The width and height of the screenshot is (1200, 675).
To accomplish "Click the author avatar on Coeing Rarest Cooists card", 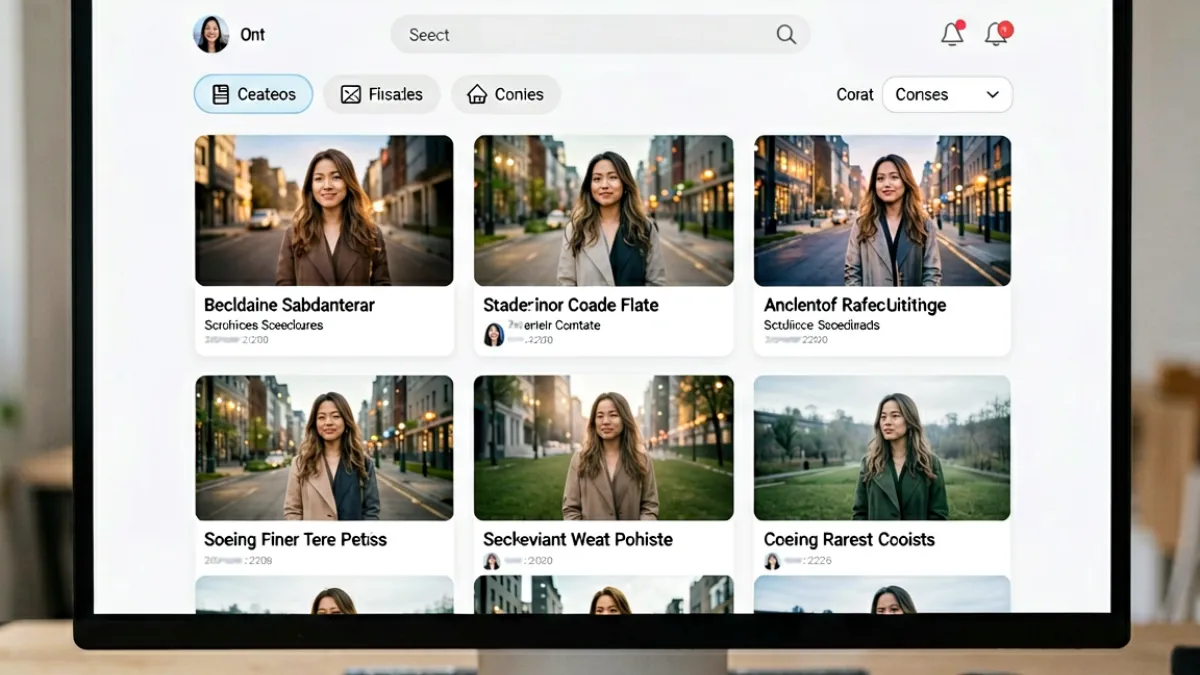I will click(x=772, y=561).
